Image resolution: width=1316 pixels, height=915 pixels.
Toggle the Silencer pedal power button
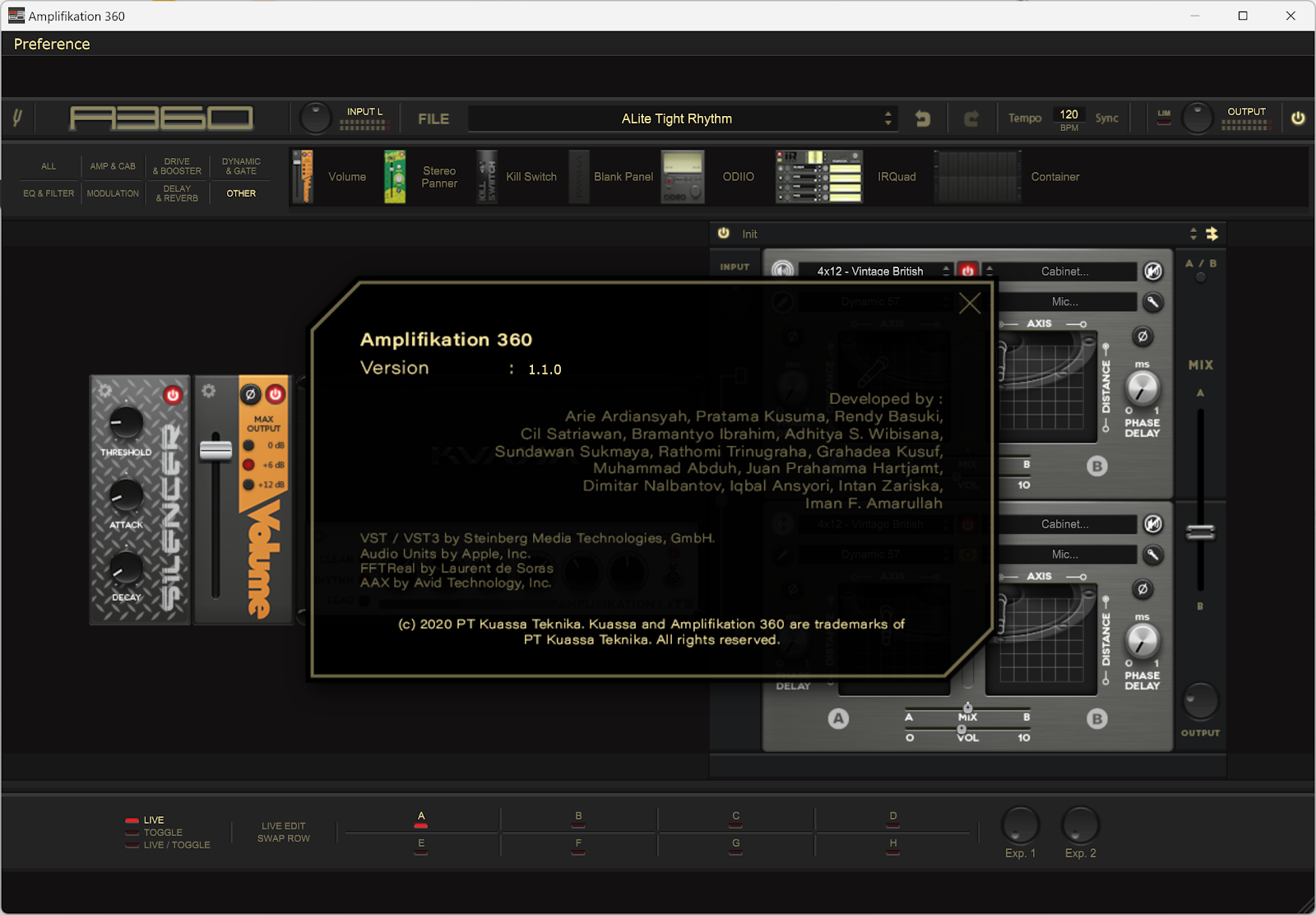[x=173, y=395]
